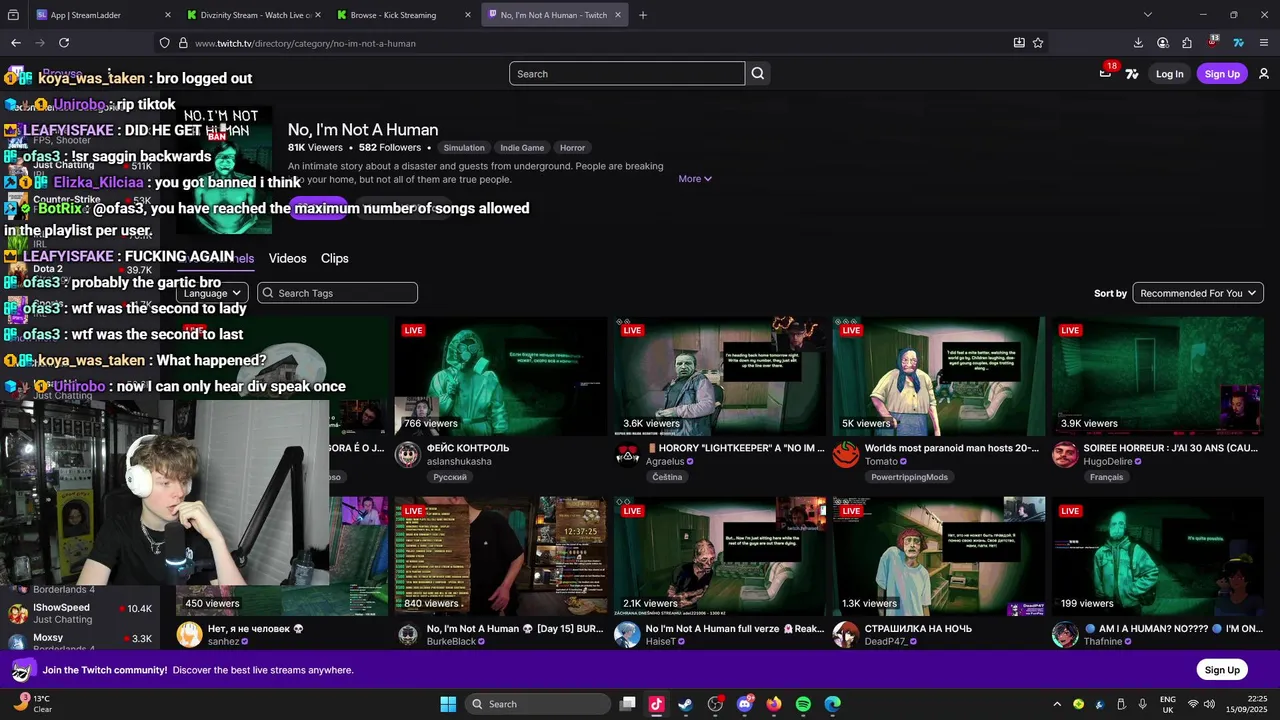Open the site shield icon in address bar
This screenshot has height=720, width=1280.
point(164,43)
